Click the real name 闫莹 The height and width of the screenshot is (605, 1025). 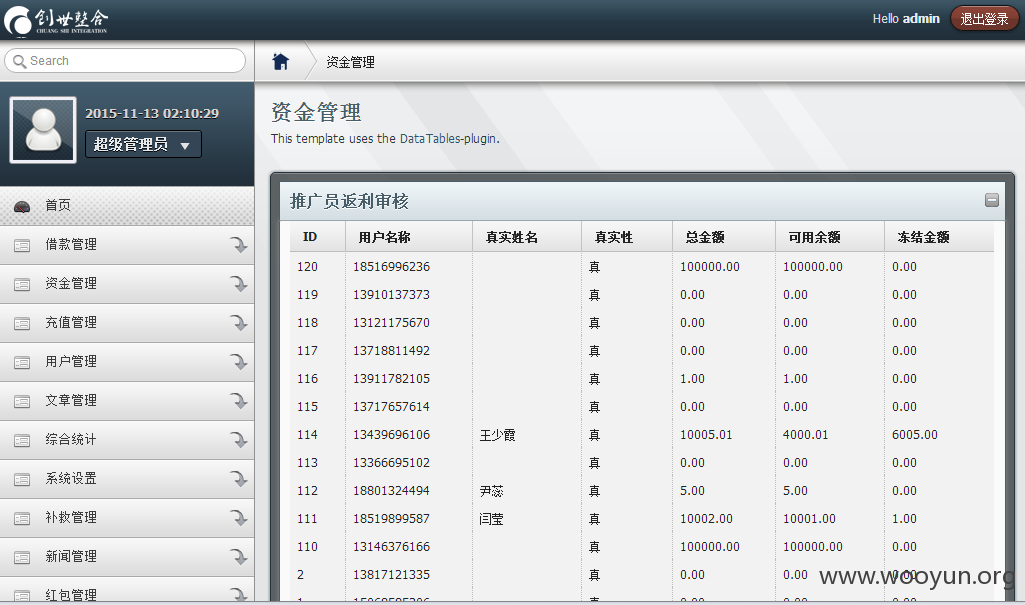492,519
